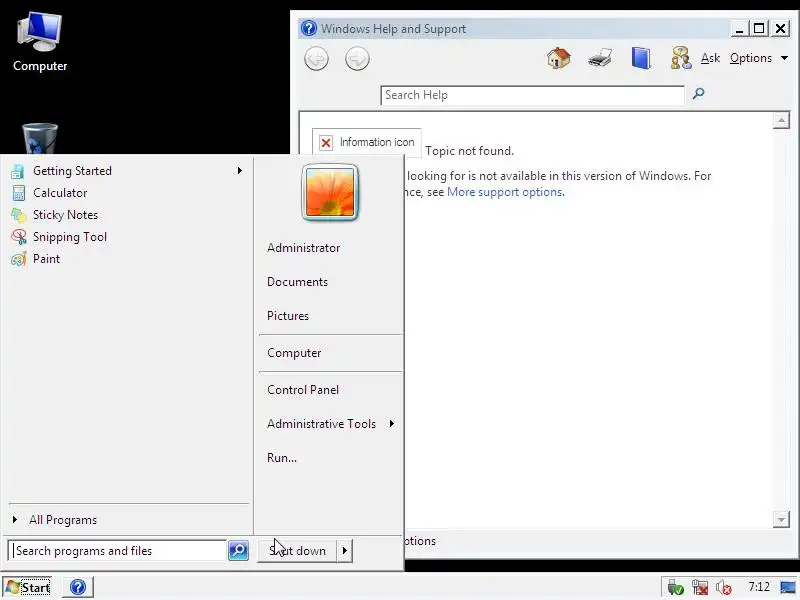800x600 pixels.
Task: Open Administrator user folder
Action: click(304, 248)
